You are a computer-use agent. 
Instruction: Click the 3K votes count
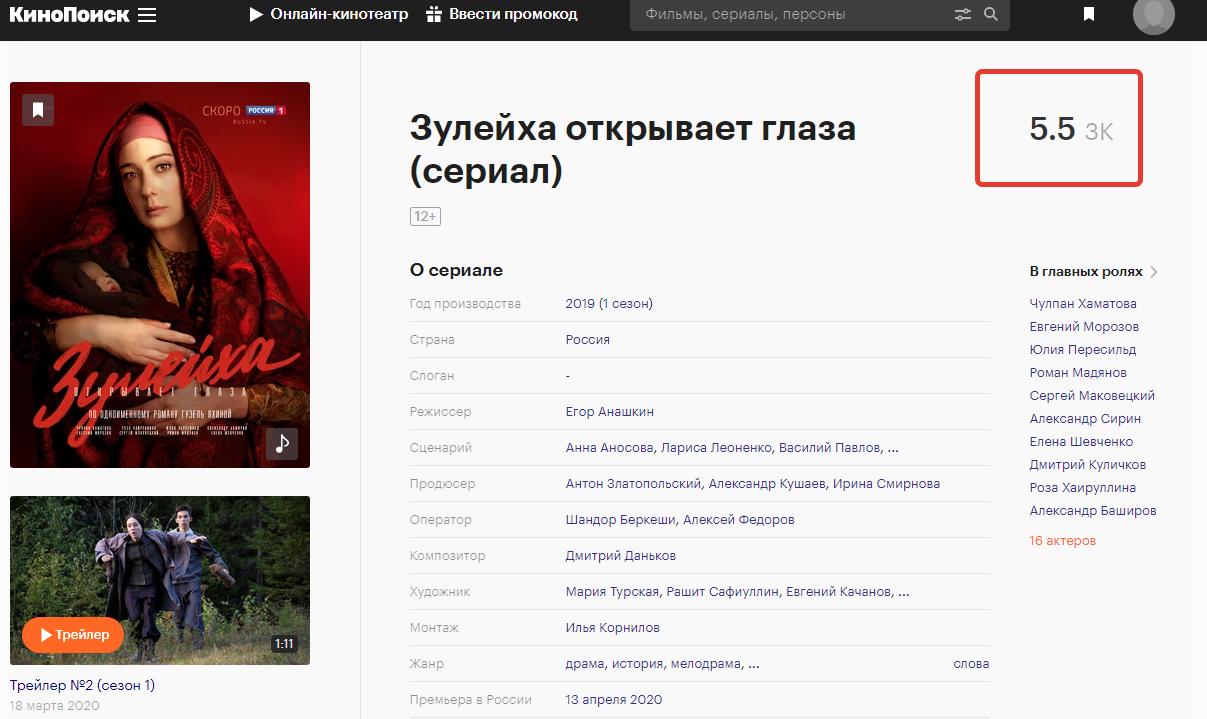1099,132
